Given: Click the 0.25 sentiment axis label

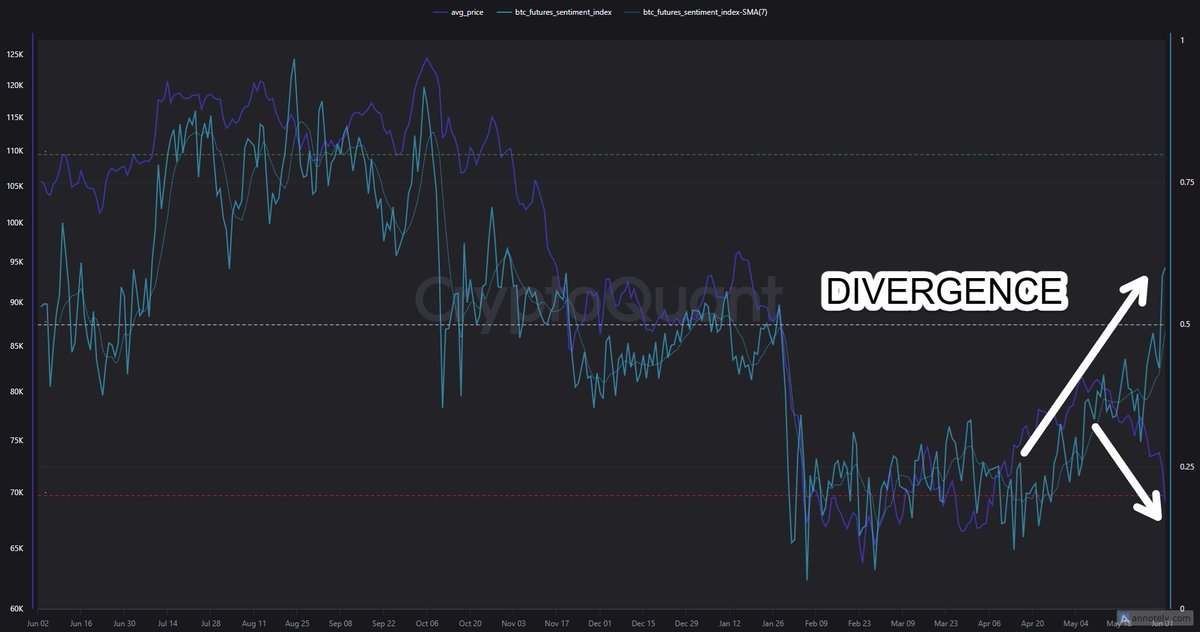Looking at the screenshot, I should [1185, 467].
